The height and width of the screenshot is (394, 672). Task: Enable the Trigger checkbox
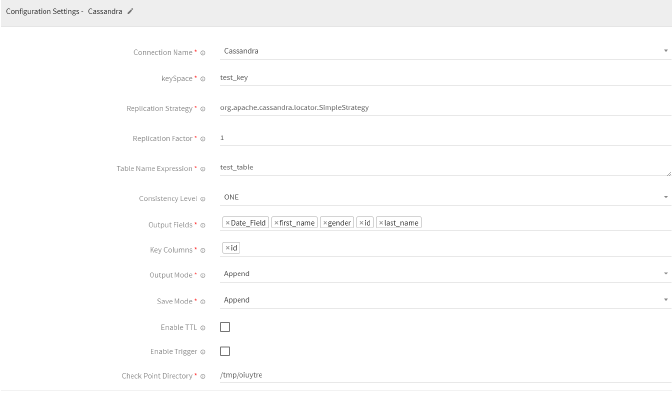coord(225,351)
